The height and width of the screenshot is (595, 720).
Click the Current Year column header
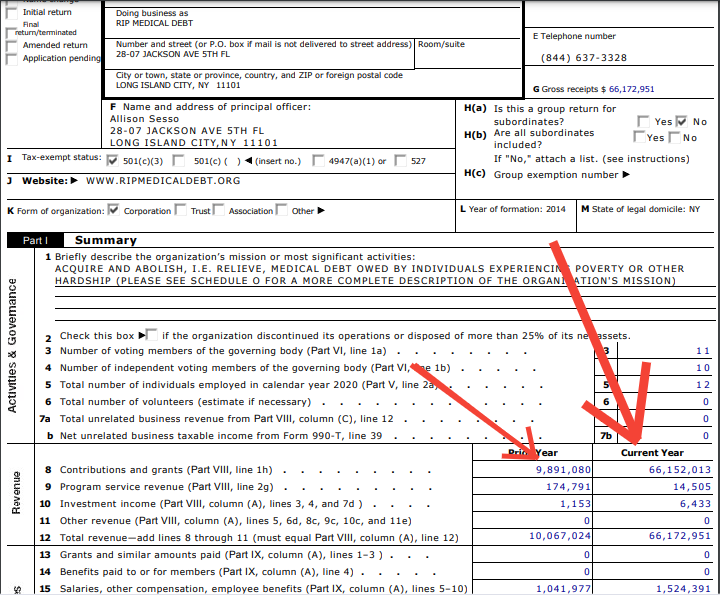coord(652,453)
